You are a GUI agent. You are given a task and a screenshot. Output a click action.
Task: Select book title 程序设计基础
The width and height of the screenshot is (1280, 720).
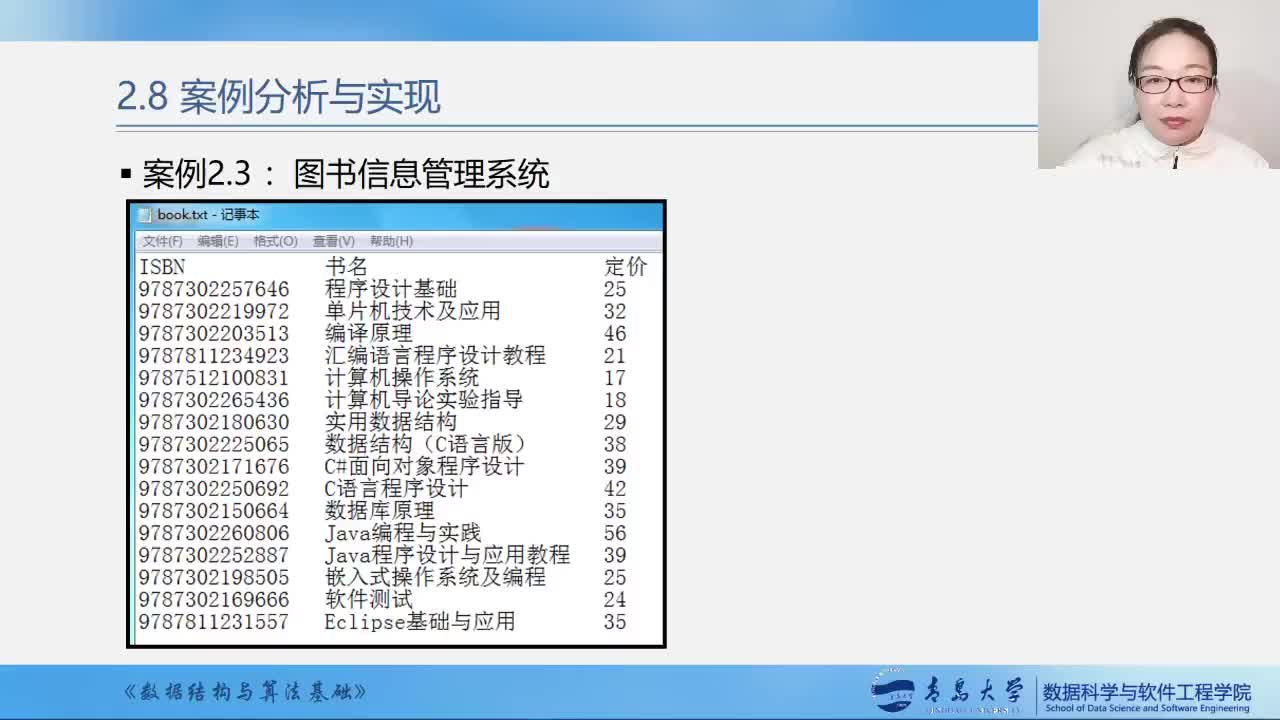pos(391,289)
